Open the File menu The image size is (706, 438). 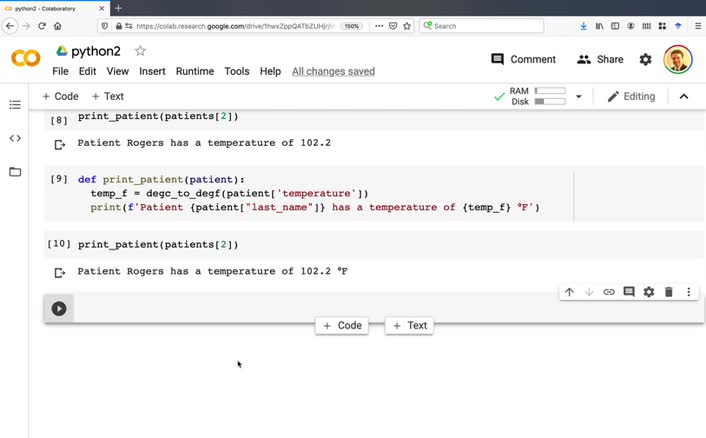pos(60,71)
